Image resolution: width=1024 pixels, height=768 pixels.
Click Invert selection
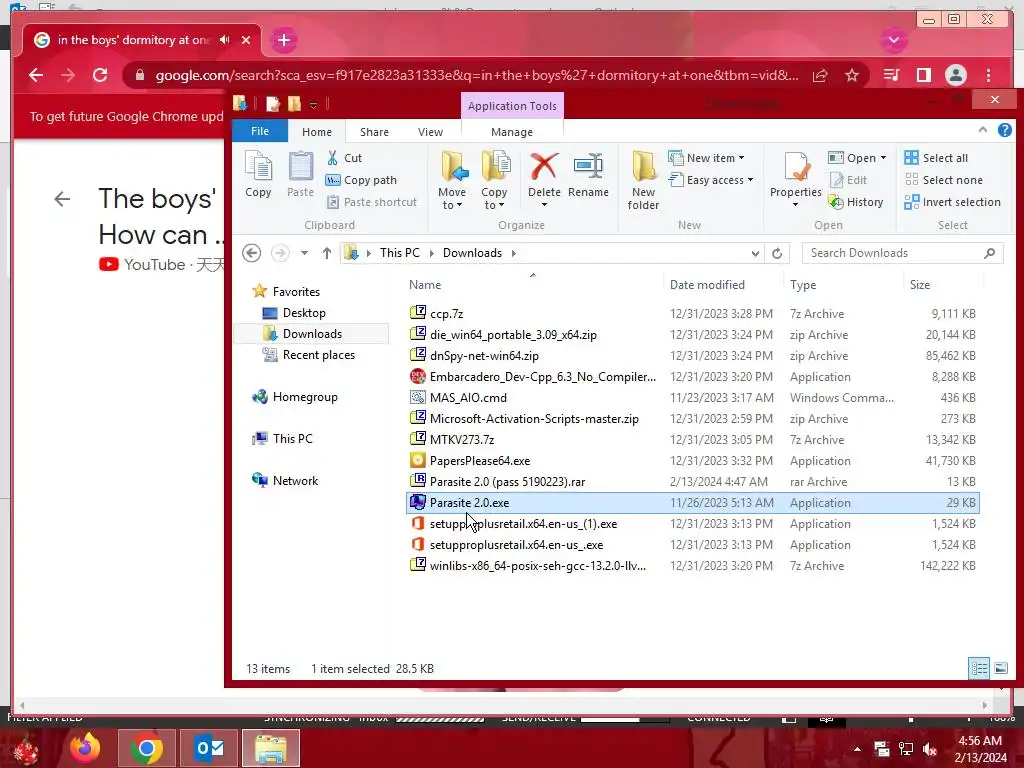pyautogui.click(x=952, y=202)
